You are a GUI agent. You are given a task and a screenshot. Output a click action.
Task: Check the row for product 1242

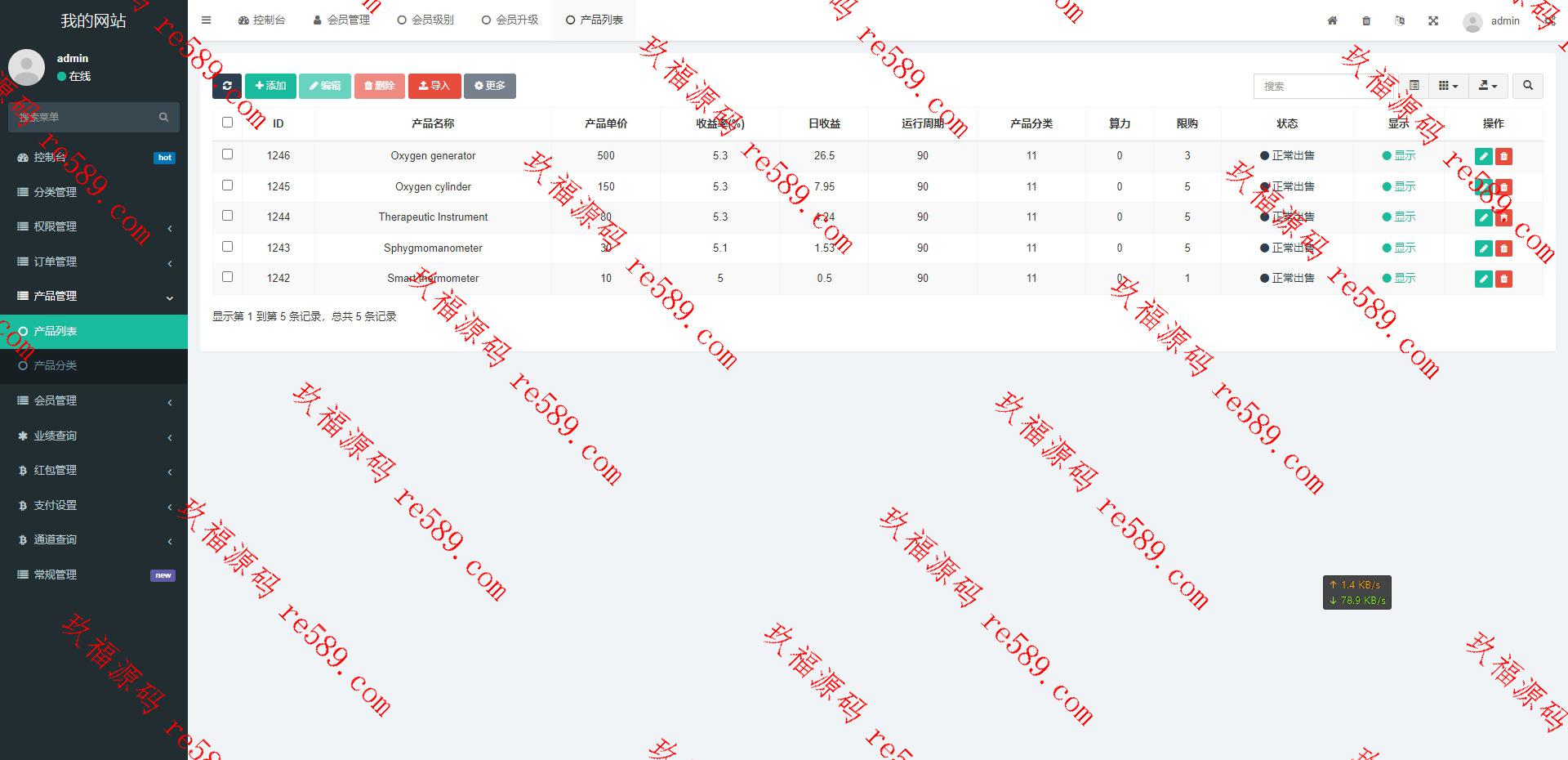227,277
